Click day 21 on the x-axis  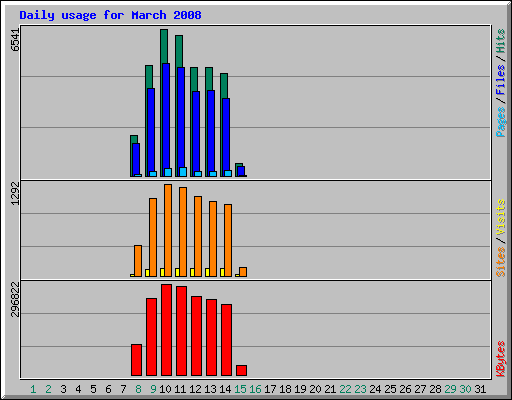(x=330, y=389)
